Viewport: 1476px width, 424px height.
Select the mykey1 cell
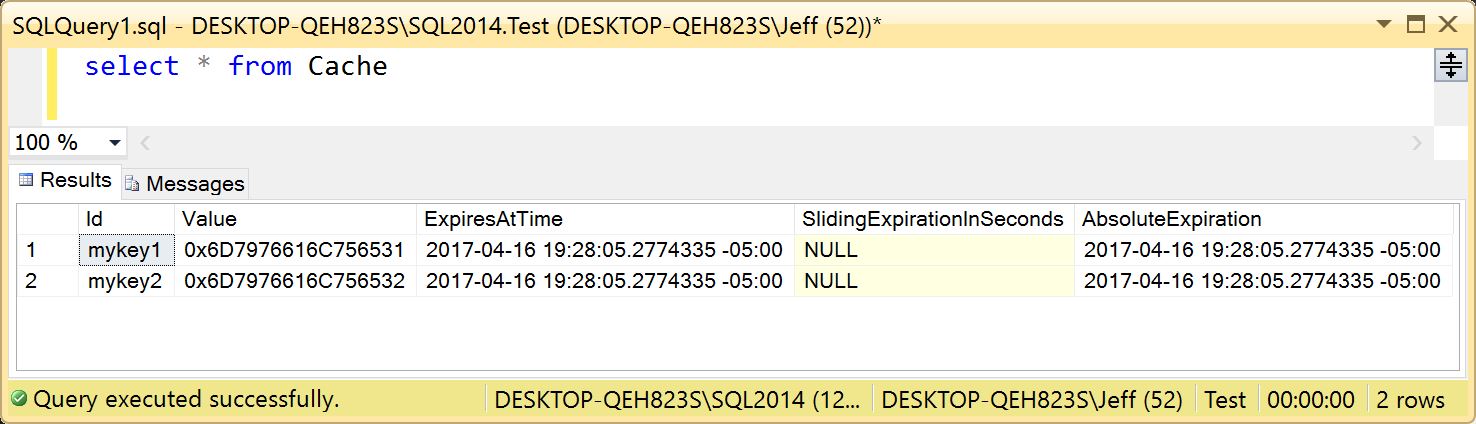tap(127, 249)
